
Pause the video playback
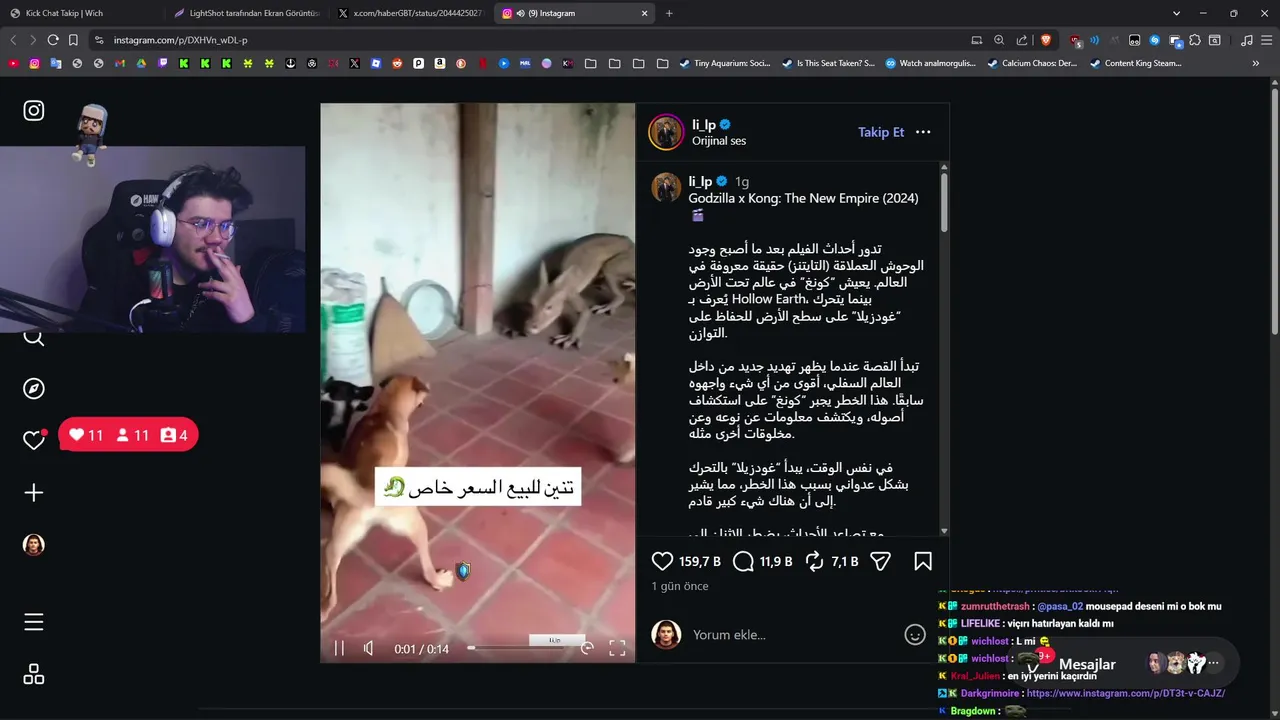pyautogui.click(x=339, y=648)
